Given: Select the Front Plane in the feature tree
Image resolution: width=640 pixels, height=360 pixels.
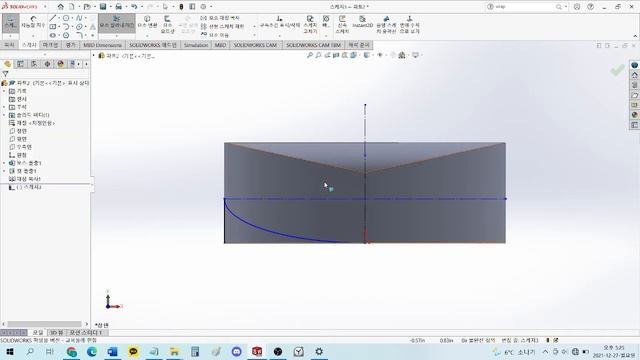Looking at the screenshot, I should tap(18, 131).
